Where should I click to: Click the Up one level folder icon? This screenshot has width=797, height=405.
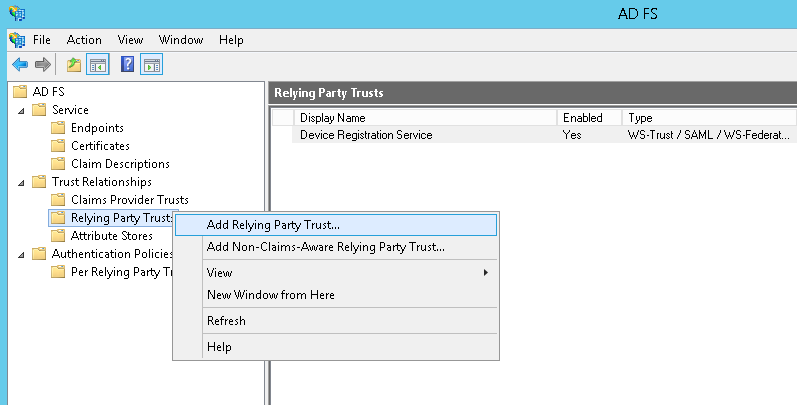[x=74, y=65]
